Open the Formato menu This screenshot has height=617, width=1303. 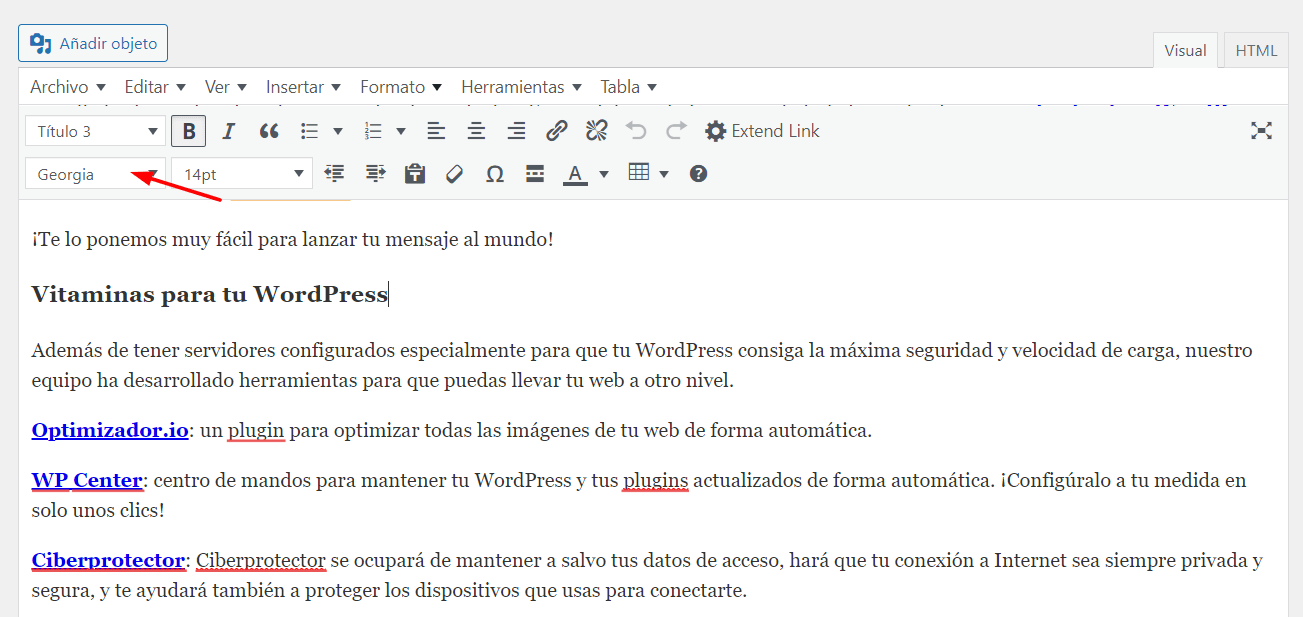[x=401, y=87]
